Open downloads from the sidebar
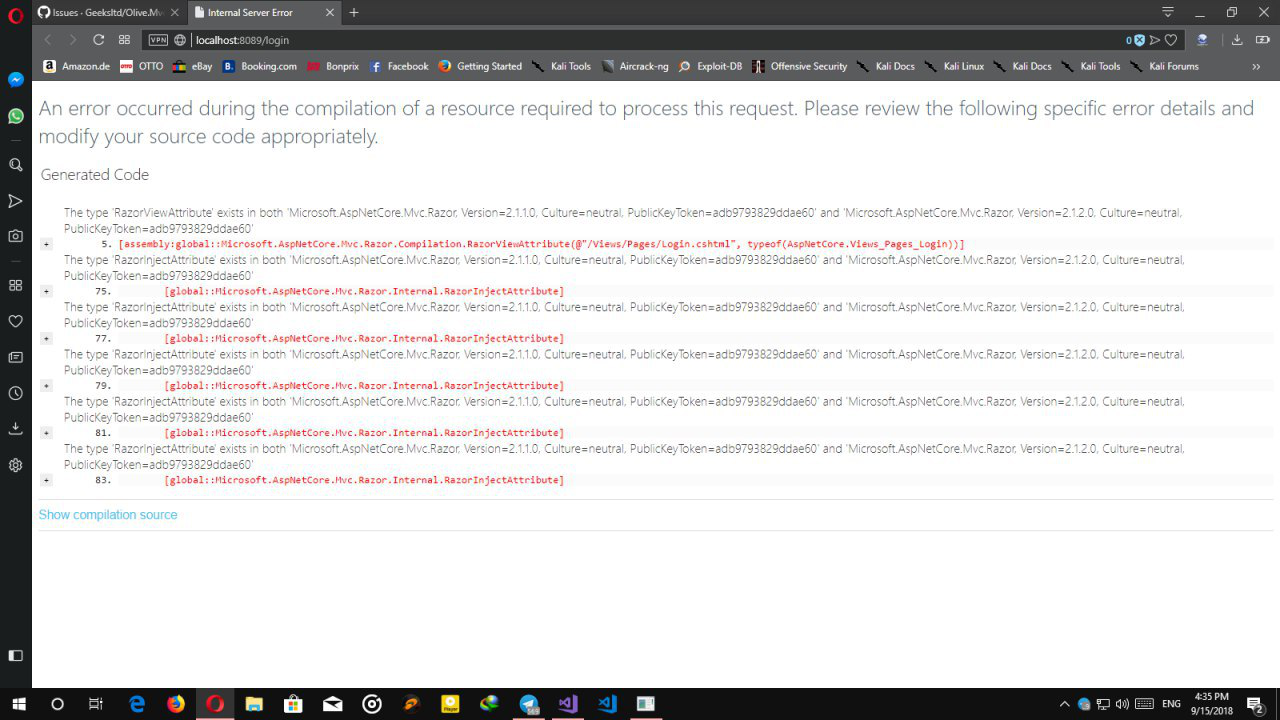 tap(16, 429)
